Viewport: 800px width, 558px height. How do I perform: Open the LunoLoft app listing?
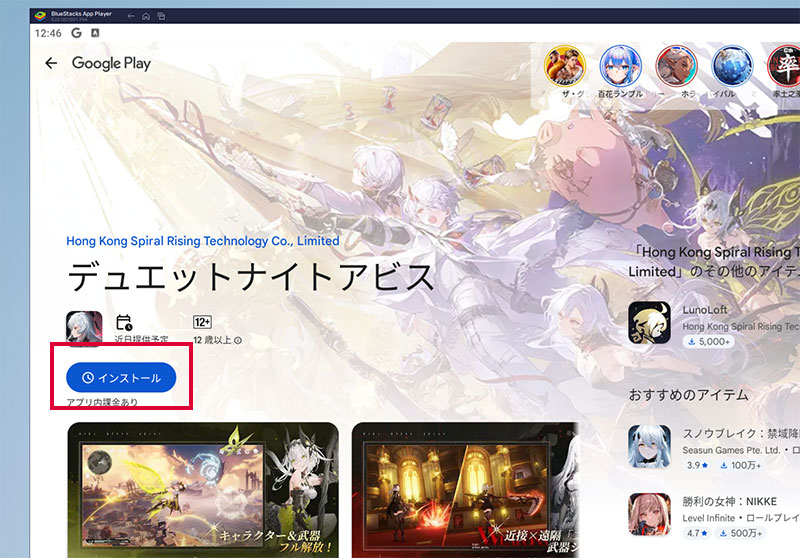click(649, 323)
